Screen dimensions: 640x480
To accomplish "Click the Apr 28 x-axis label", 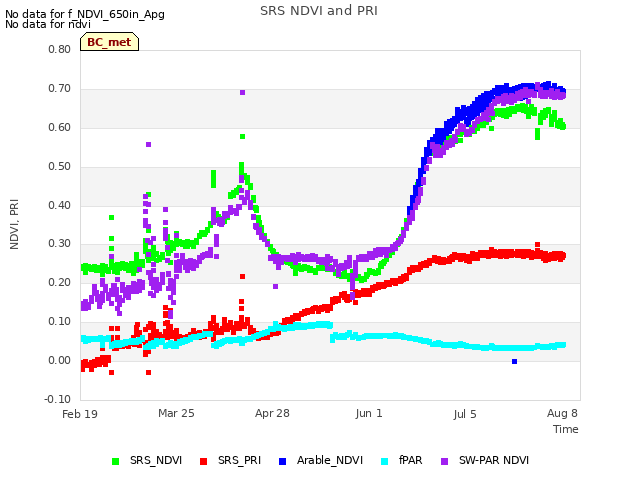I will 272,413.
